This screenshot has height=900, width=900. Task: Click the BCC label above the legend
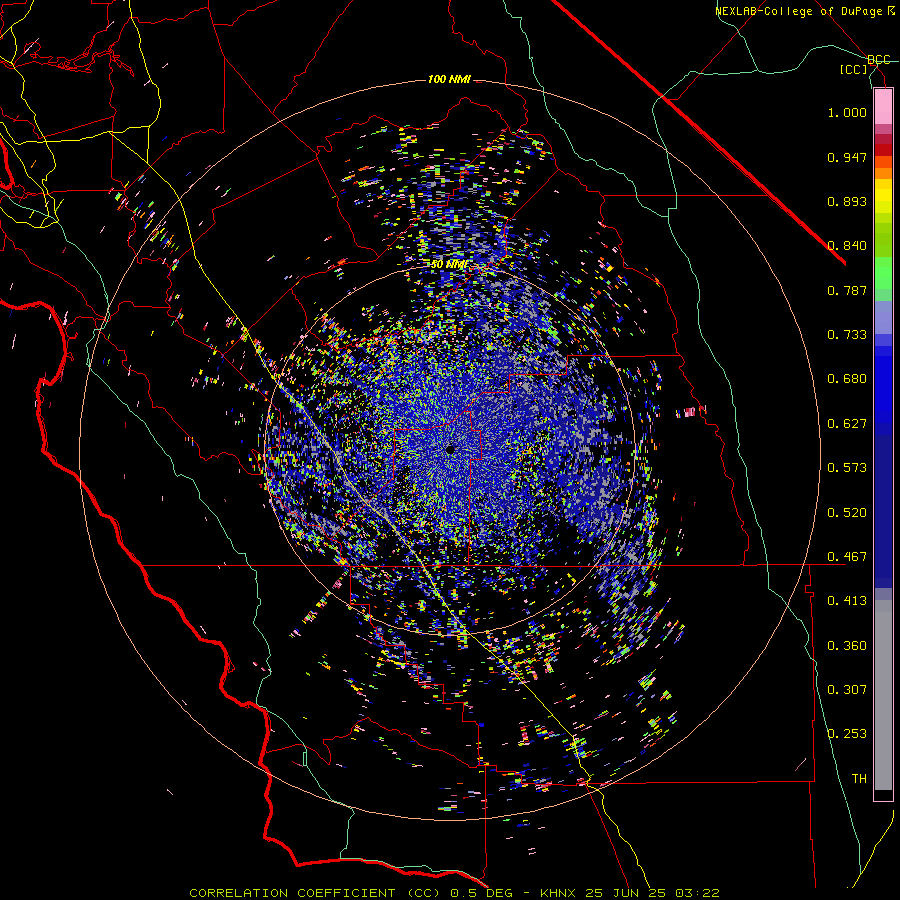[x=878, y=60]
